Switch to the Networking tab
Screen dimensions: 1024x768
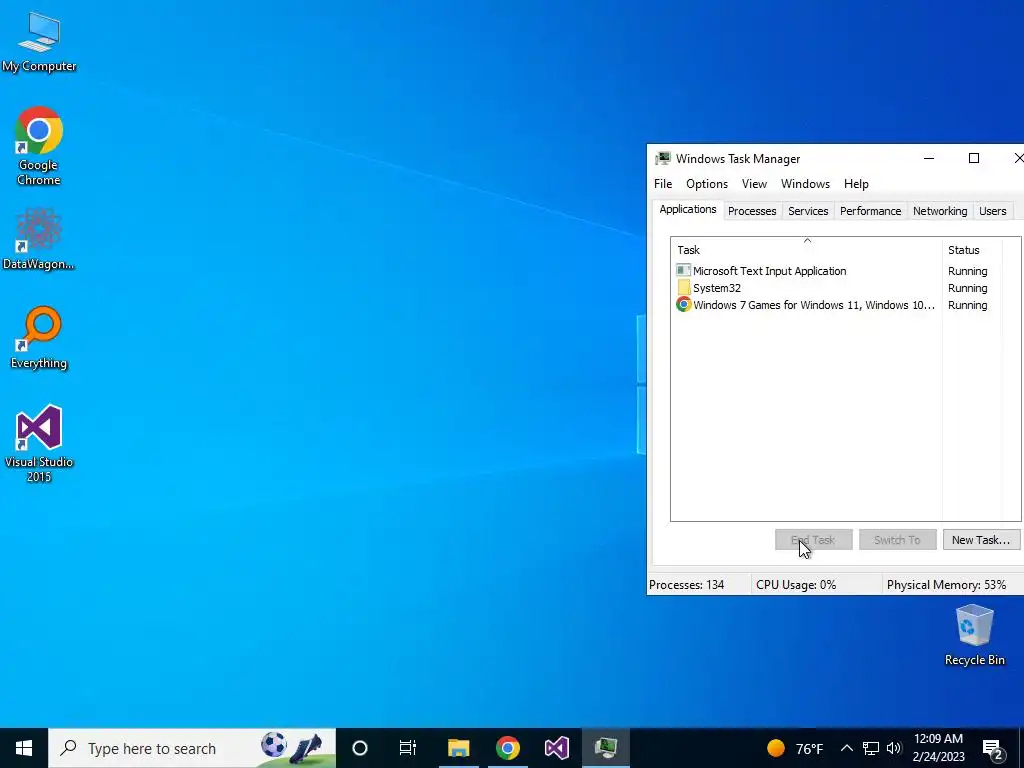pyautogui.click(x=940, y=211)
